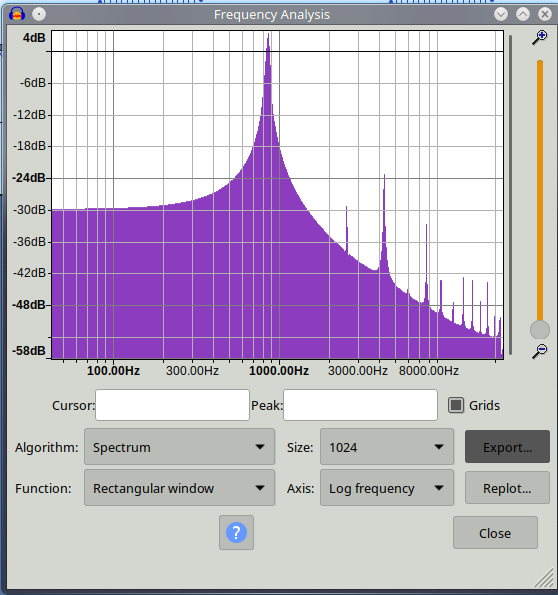Click the Audacity headphones icon in title bar
The image size is (558, 595).
[17, 14]
